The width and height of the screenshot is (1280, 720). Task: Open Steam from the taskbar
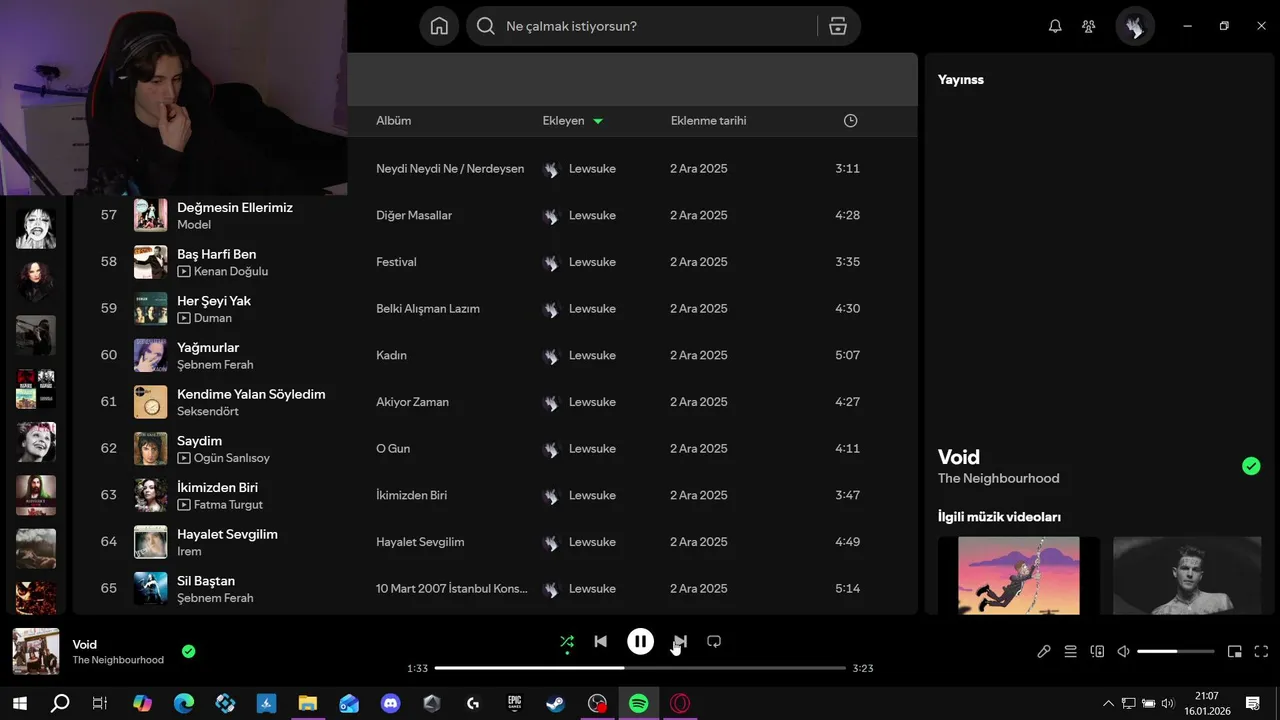(x=555, y=704)
